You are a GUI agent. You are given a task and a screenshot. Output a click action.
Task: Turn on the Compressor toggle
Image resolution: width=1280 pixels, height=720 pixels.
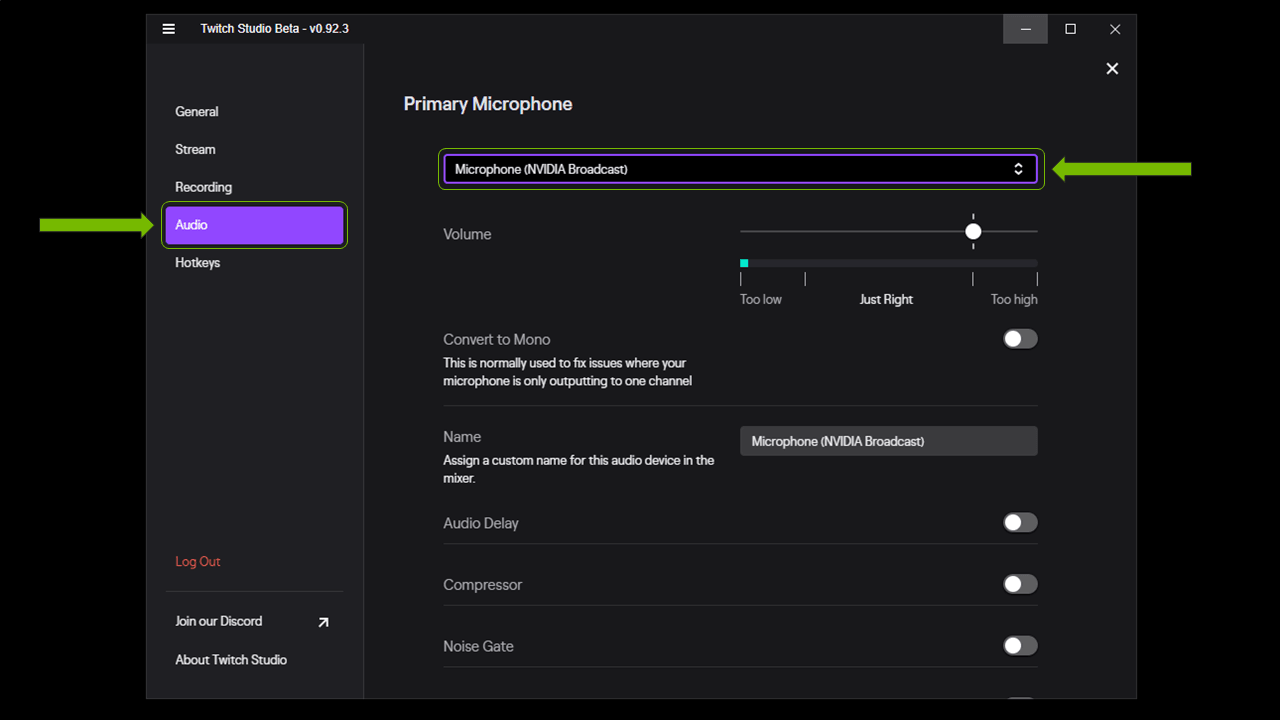coord(1020,584)
